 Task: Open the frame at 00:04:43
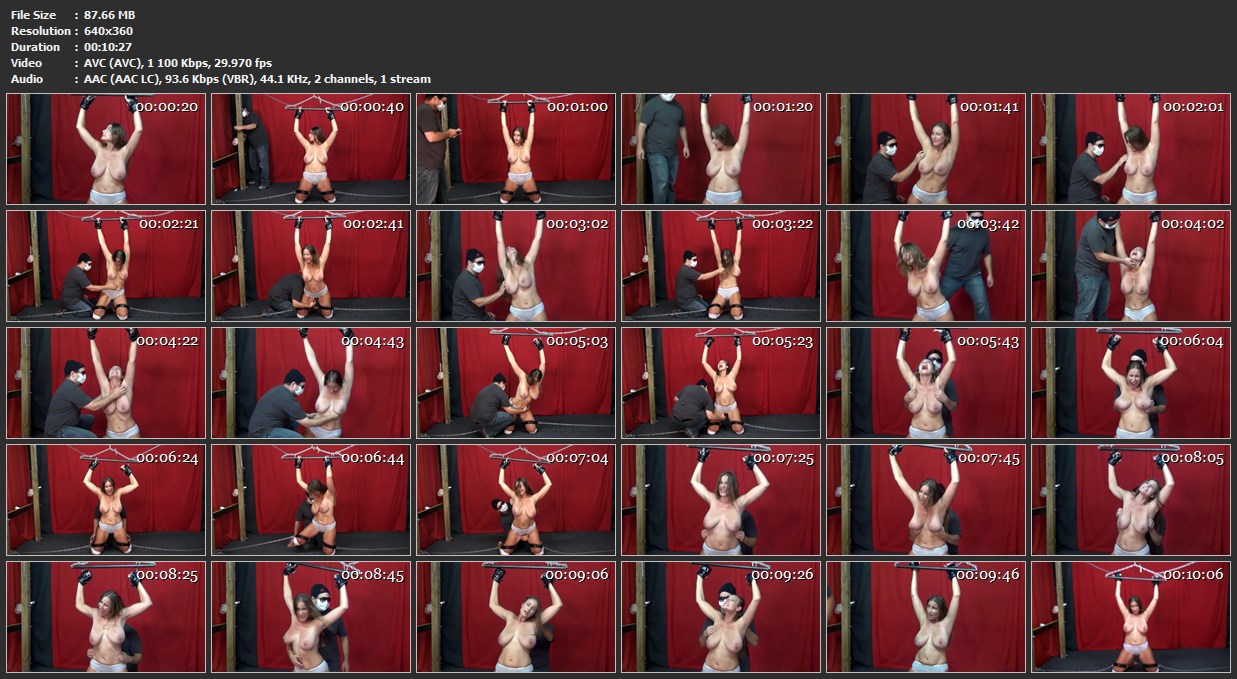pyautogui.click(x=311, y=382)
